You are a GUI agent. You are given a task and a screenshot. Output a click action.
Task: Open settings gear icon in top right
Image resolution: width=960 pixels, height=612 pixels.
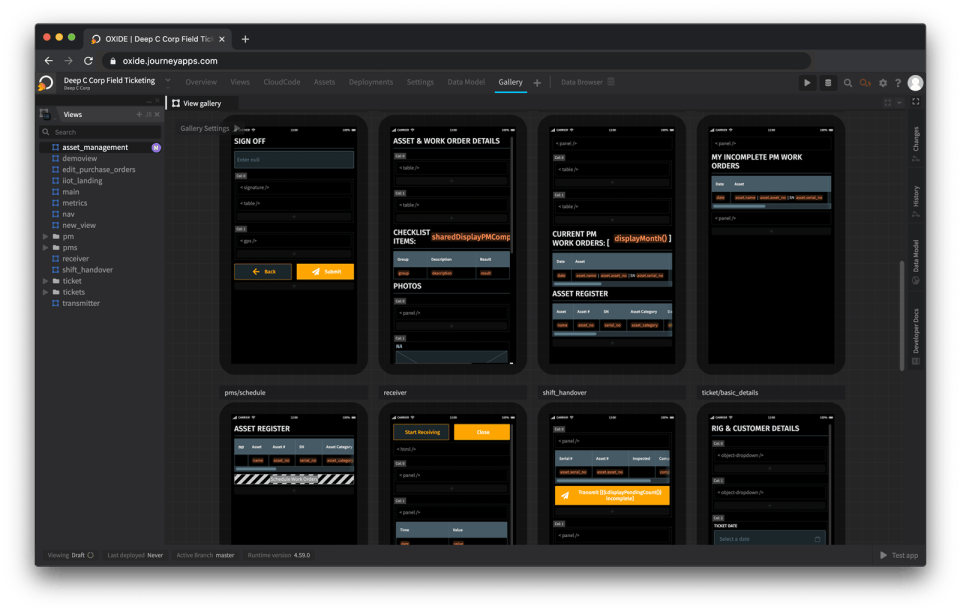point(882,83)
